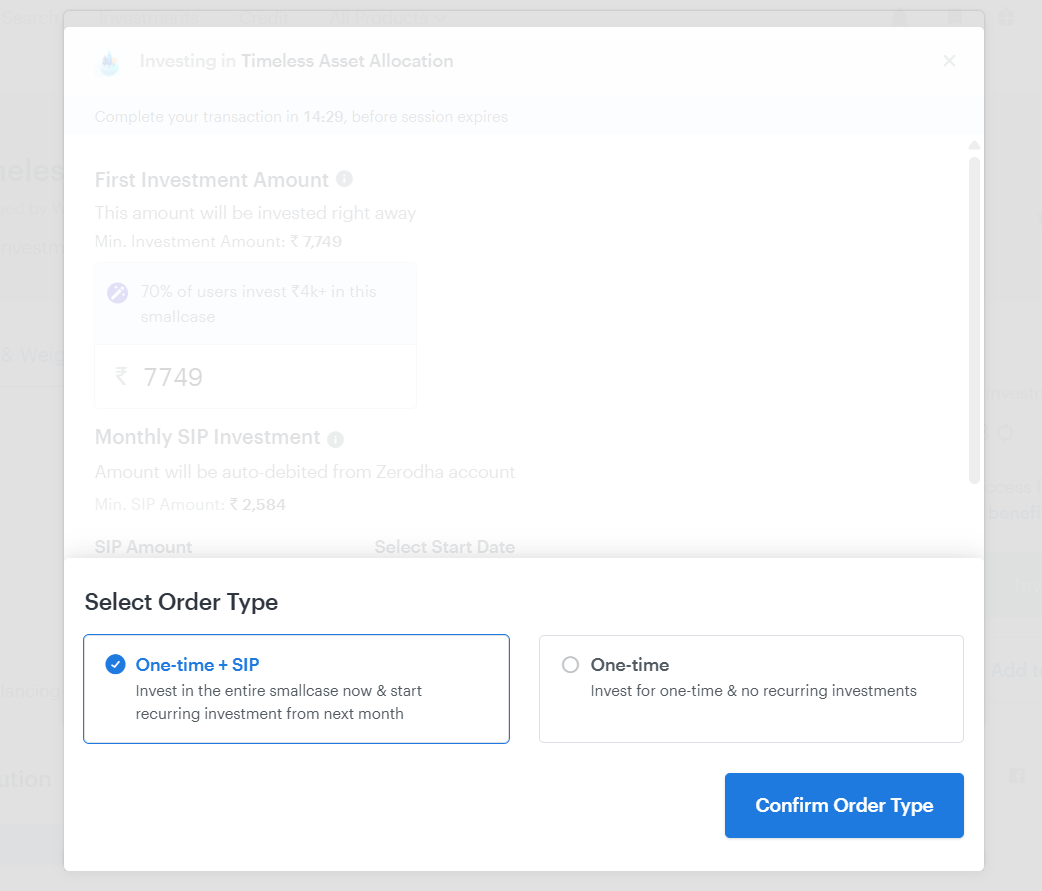Click inside the 7749 investment amount field
The height and width of the screenshot is (891, 1042).
tap(255, 376)
